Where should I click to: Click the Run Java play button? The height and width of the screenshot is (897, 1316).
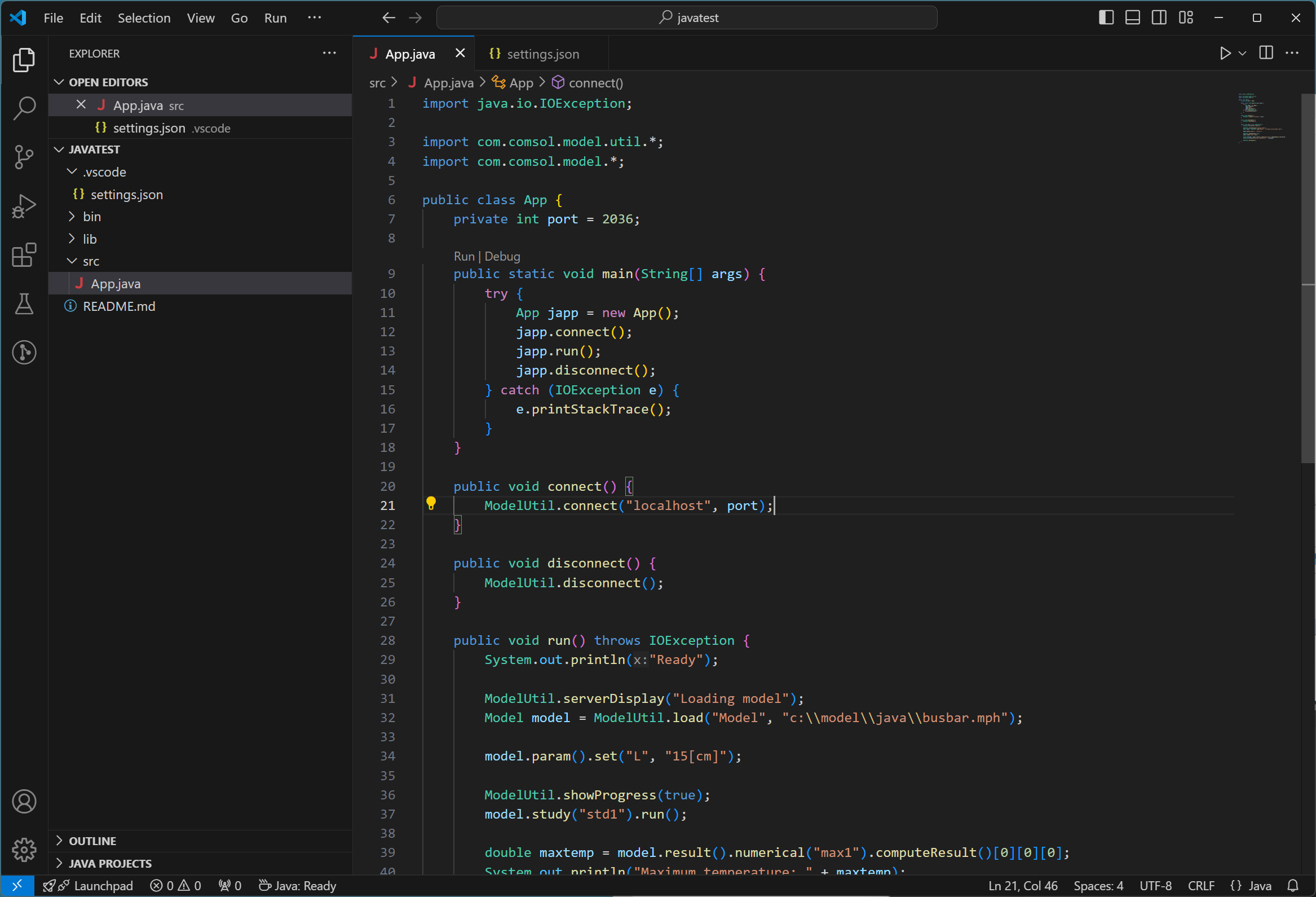(1225, 53)
